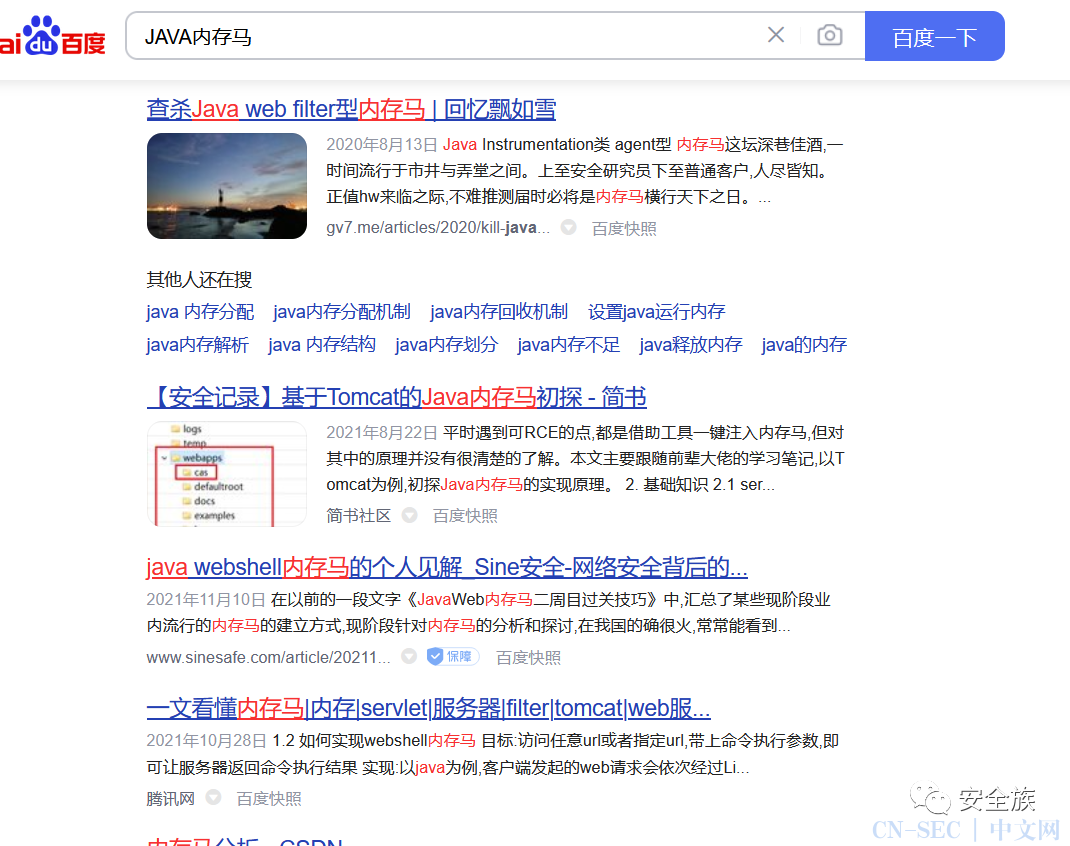Expand dropdown arrow next to sinesafe URL

[409, 656]
